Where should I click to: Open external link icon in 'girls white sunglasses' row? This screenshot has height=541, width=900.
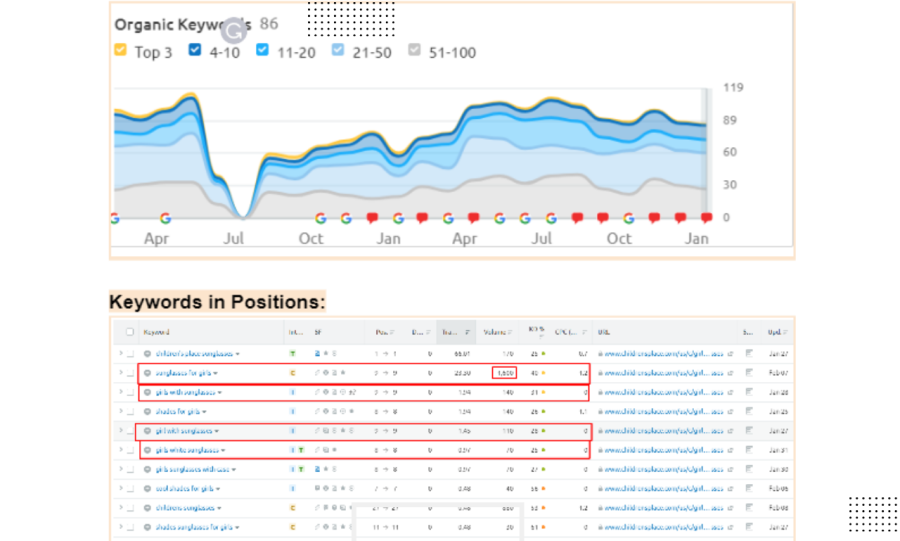[730, 450]
